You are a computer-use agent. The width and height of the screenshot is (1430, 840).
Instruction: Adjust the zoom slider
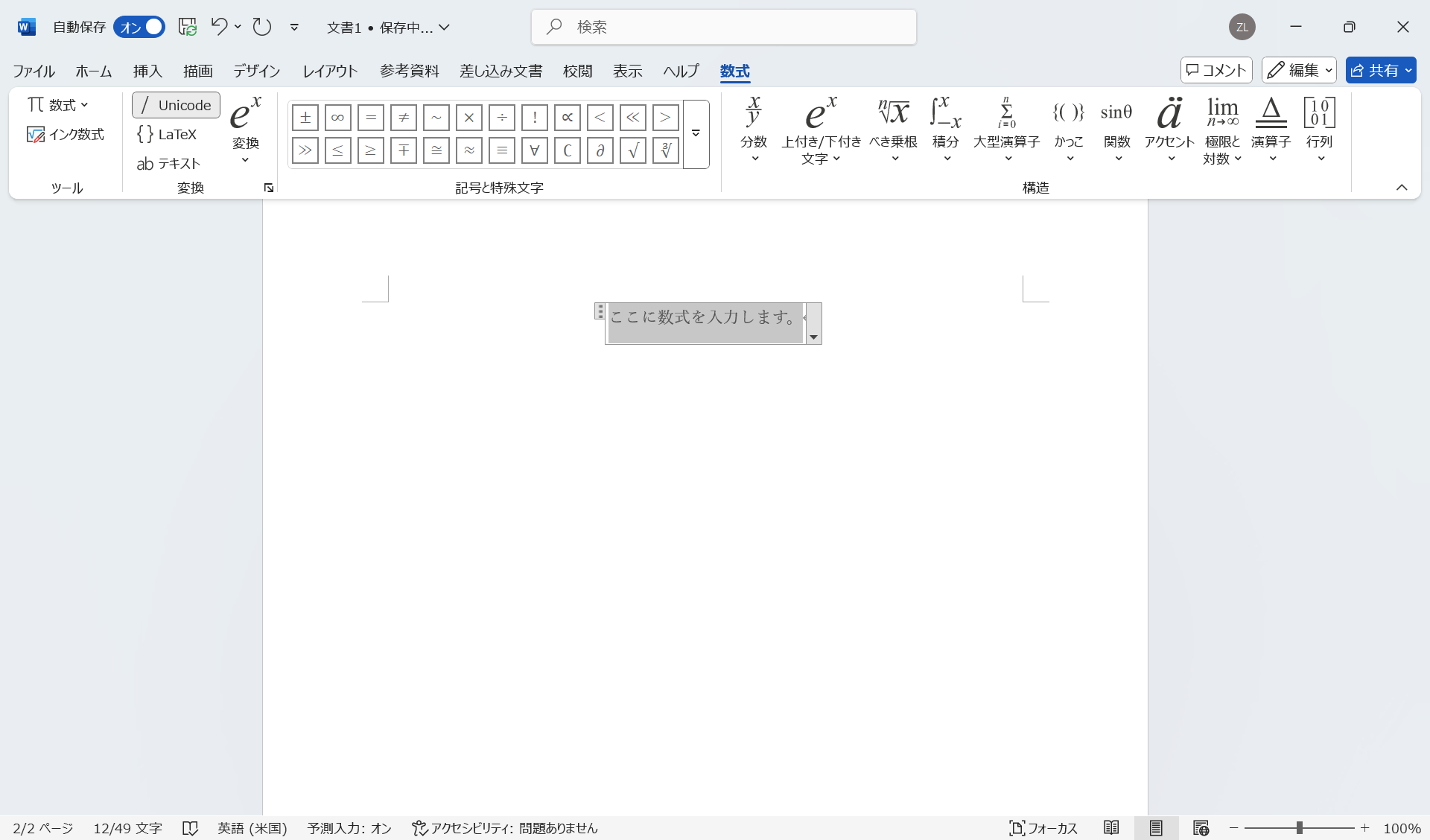click(x=1299, y=827)
